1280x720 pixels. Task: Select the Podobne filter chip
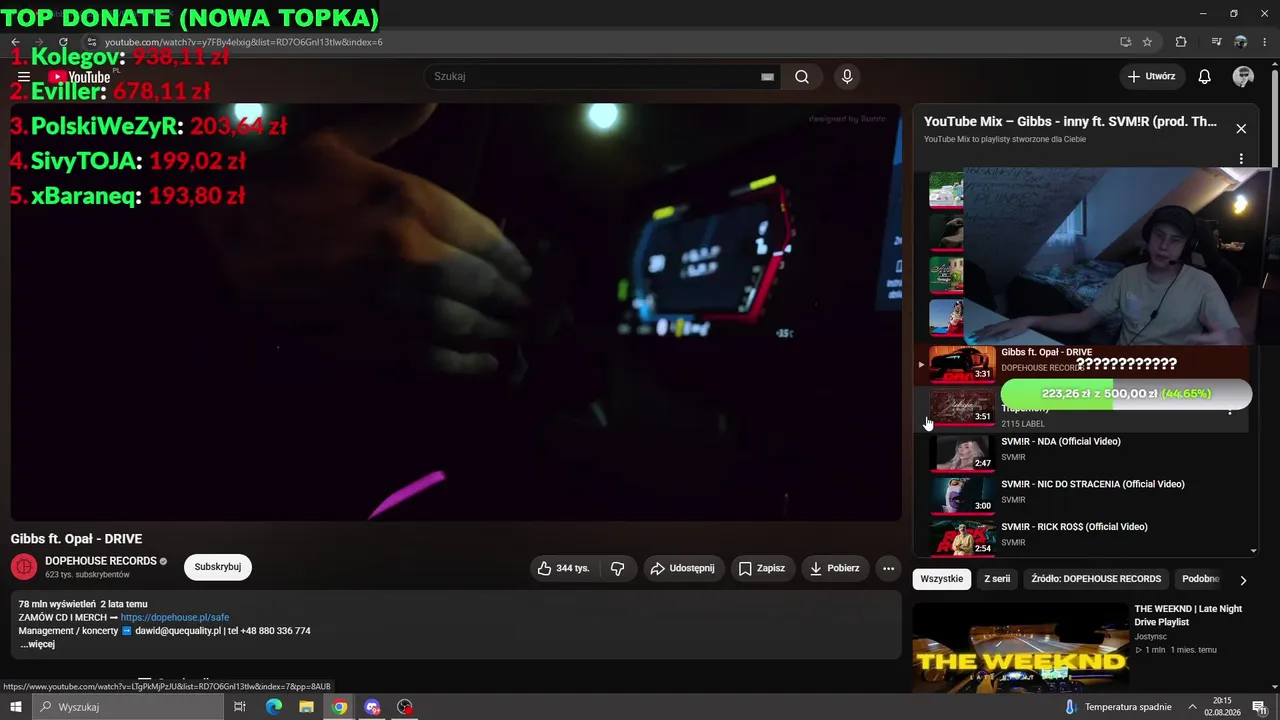(x=1201, y=579)
